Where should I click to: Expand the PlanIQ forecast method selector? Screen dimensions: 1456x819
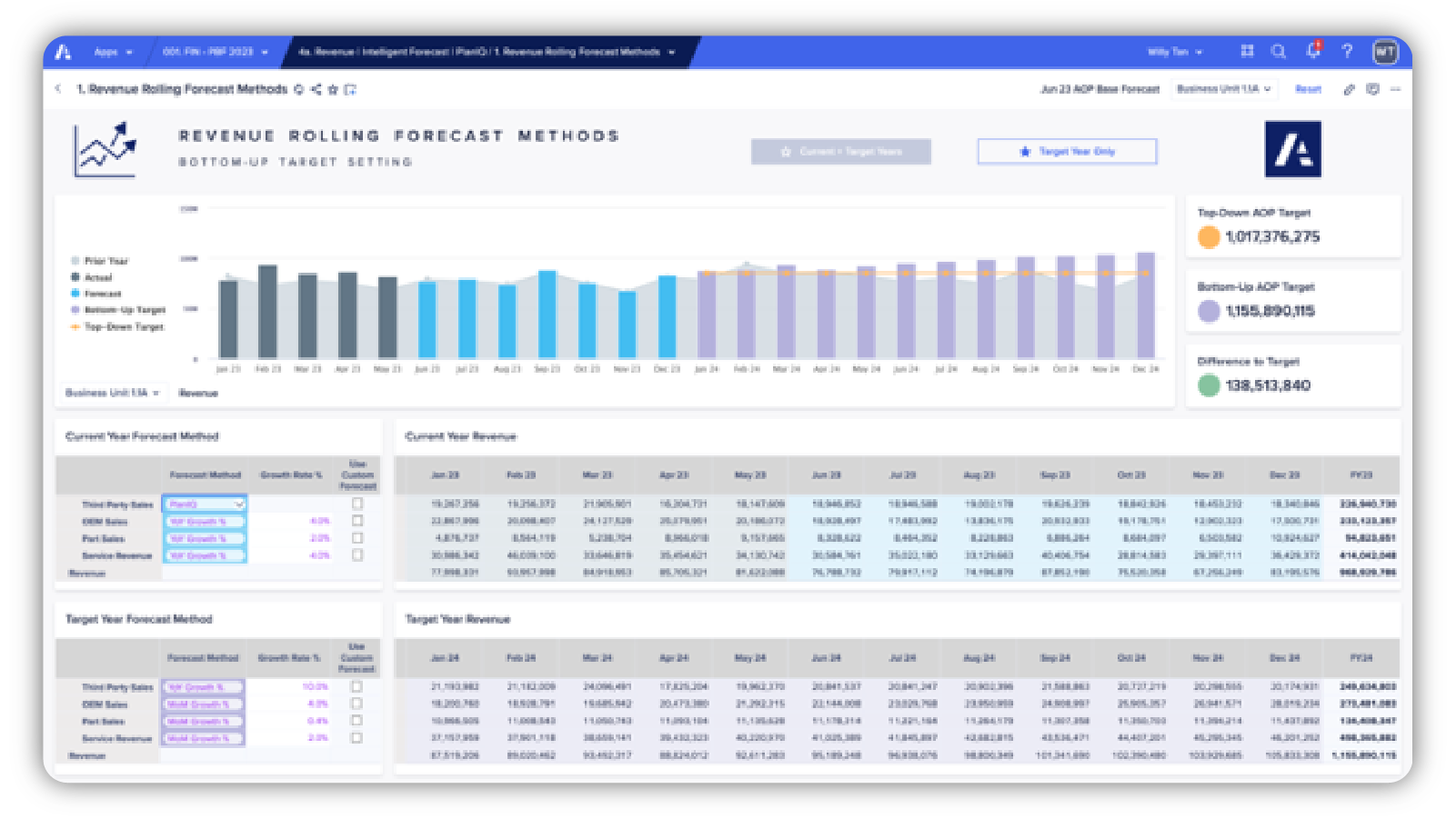point(238,503)
